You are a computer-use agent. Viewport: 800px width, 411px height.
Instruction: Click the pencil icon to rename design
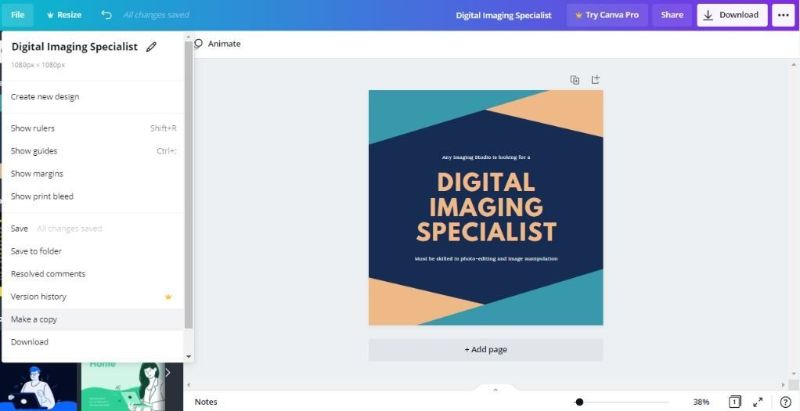[151, 46]
